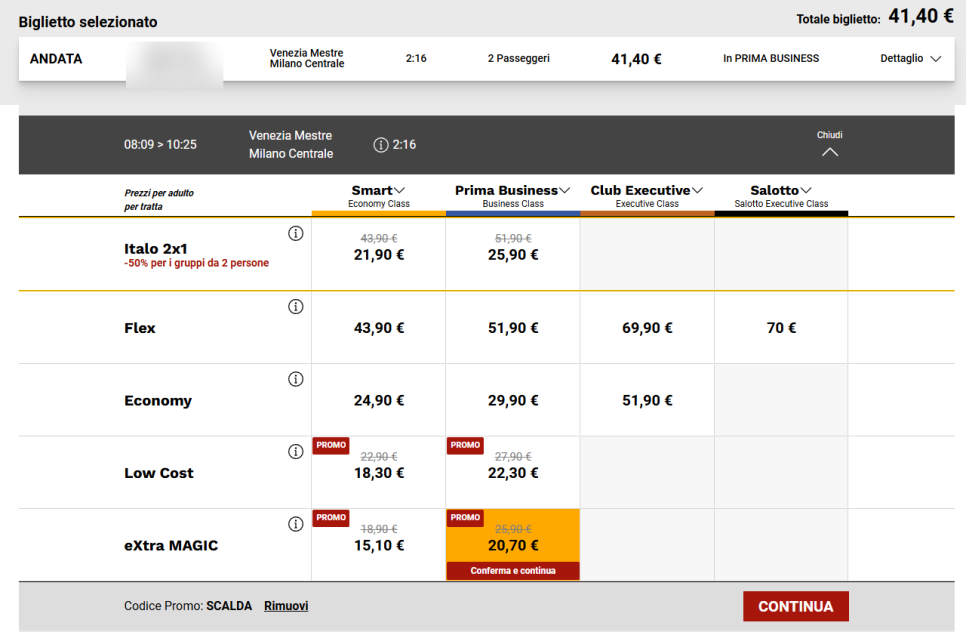
Task: Click PROMO badge in Low Cost Prima Business cell
Action: tap(465, 445)
